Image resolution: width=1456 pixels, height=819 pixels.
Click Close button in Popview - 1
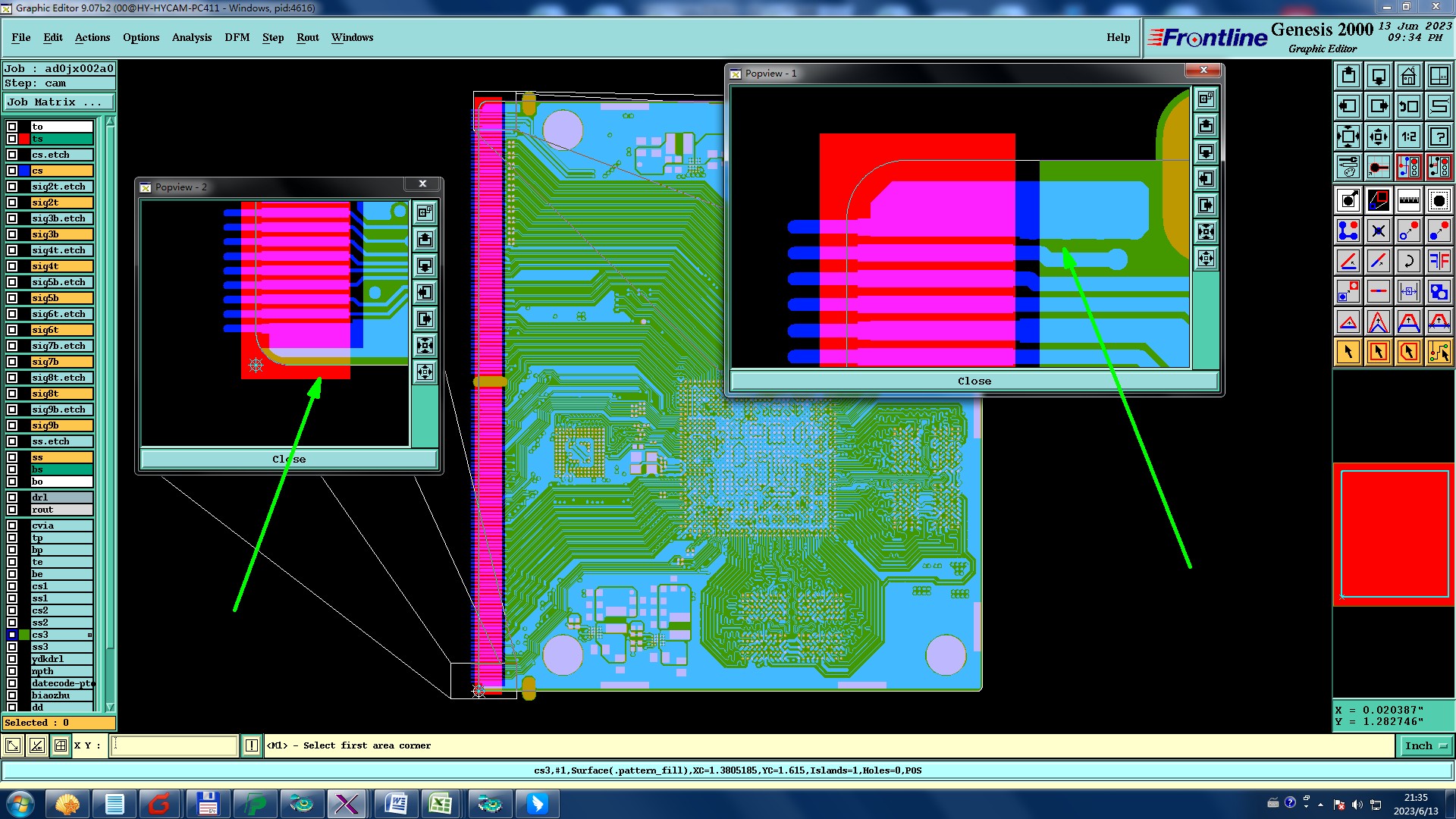tap(974, 381)
